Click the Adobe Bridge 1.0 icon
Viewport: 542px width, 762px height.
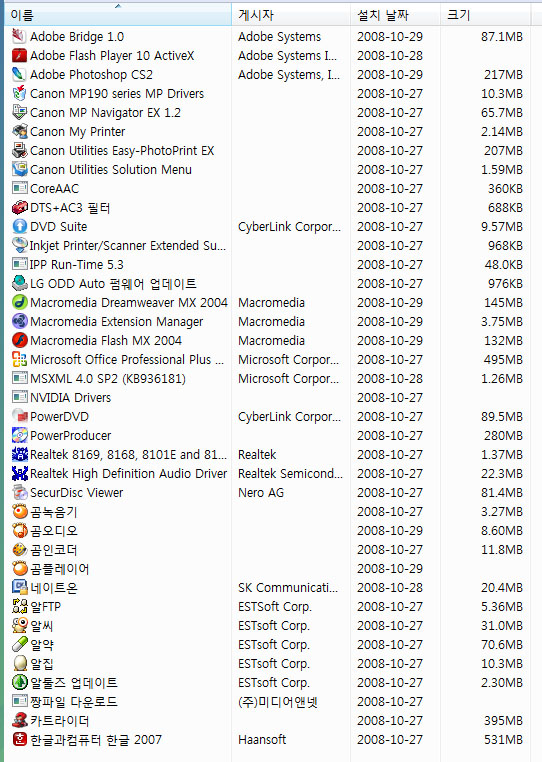pyautogui.click(x=19, y=36)
